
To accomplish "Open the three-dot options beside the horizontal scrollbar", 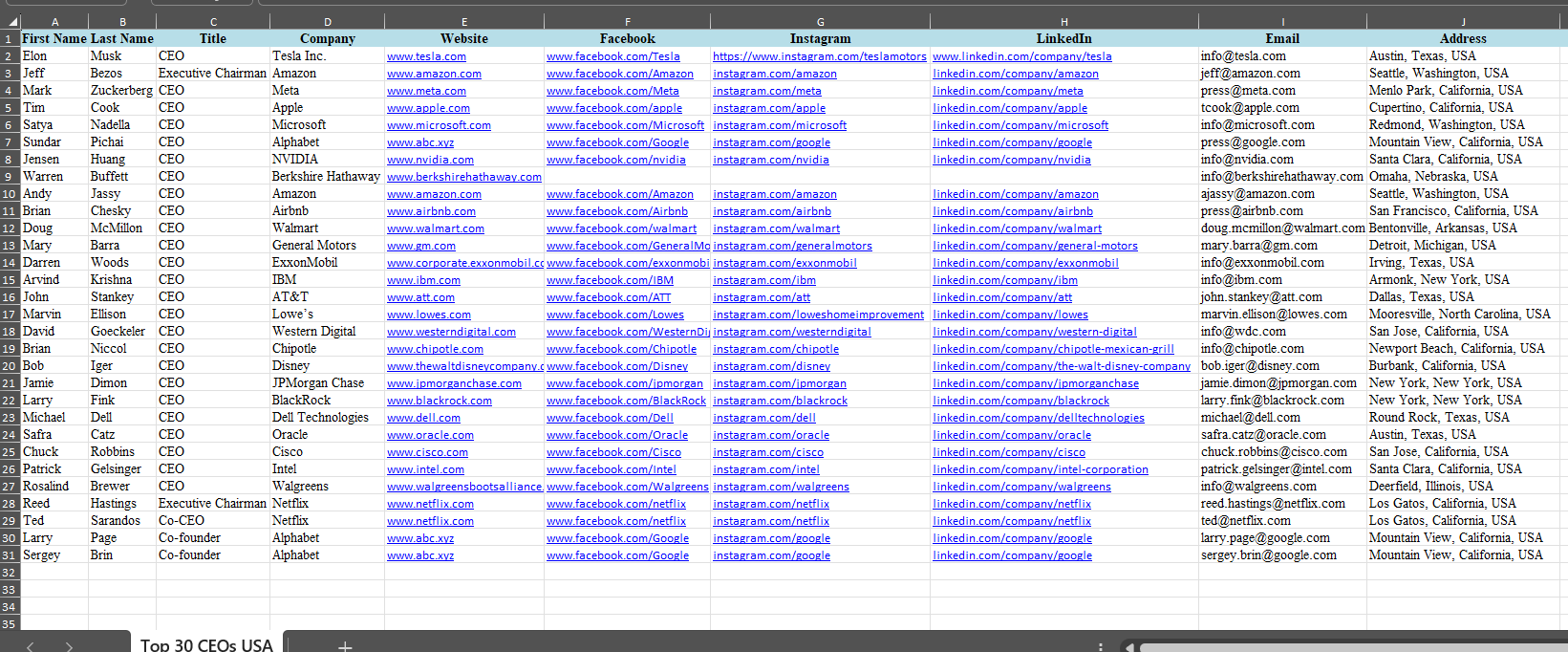I will [x=1101, y=647].
